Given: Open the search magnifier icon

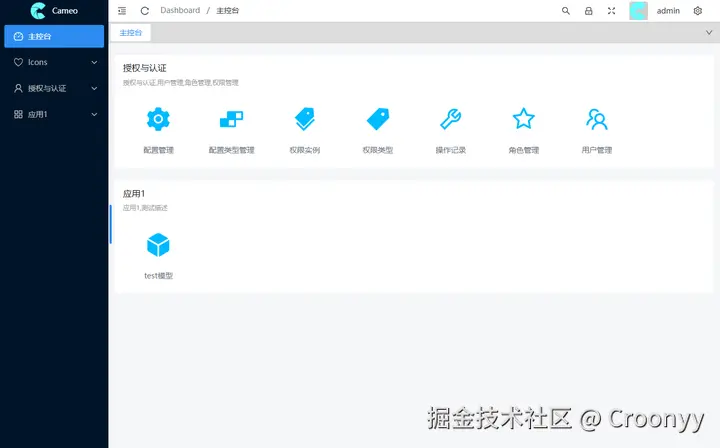Looking at the screenshot, I should pos(566,11).
